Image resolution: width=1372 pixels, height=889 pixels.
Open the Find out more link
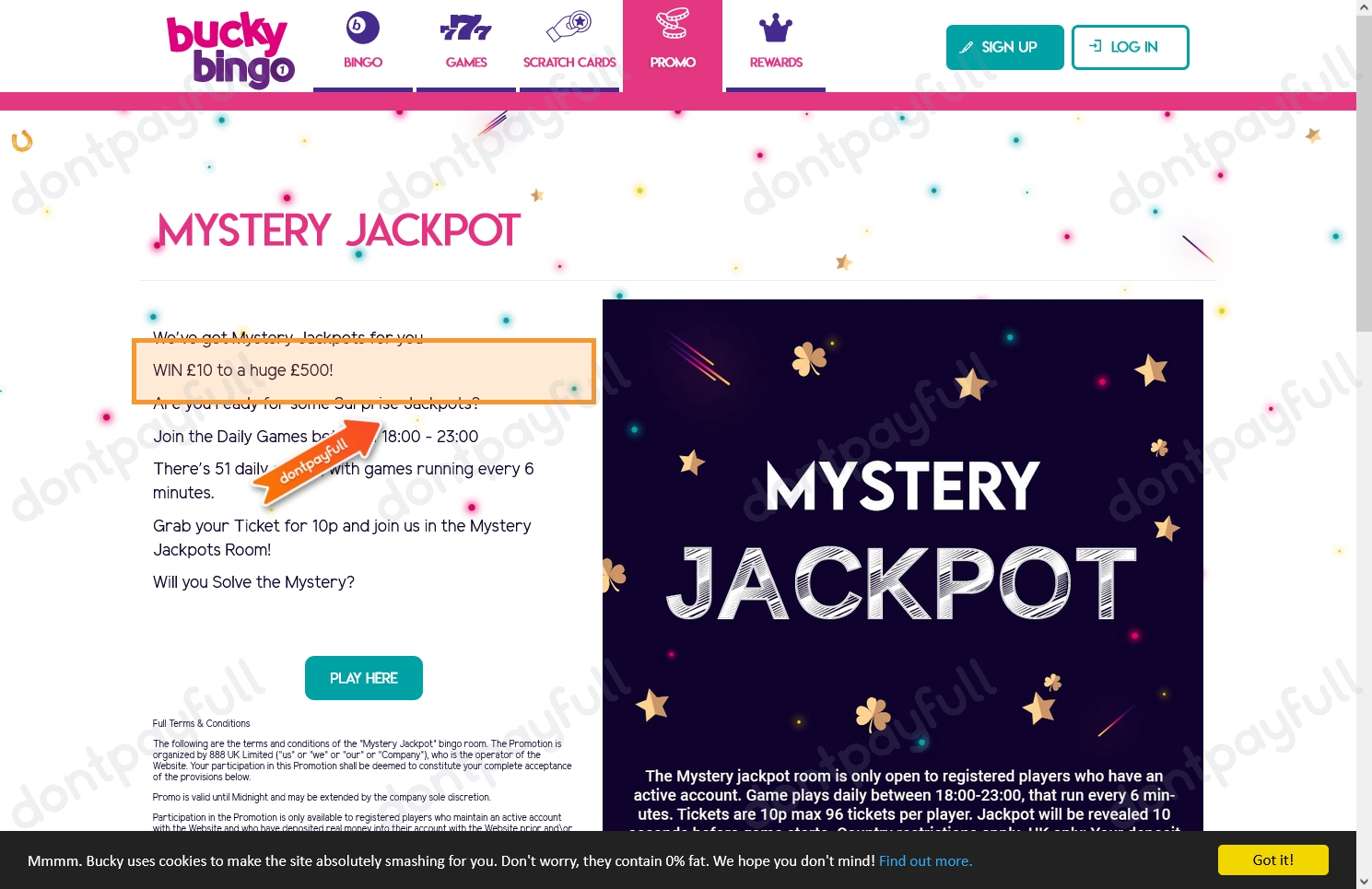pyautogui.click(x=925, y=860)
